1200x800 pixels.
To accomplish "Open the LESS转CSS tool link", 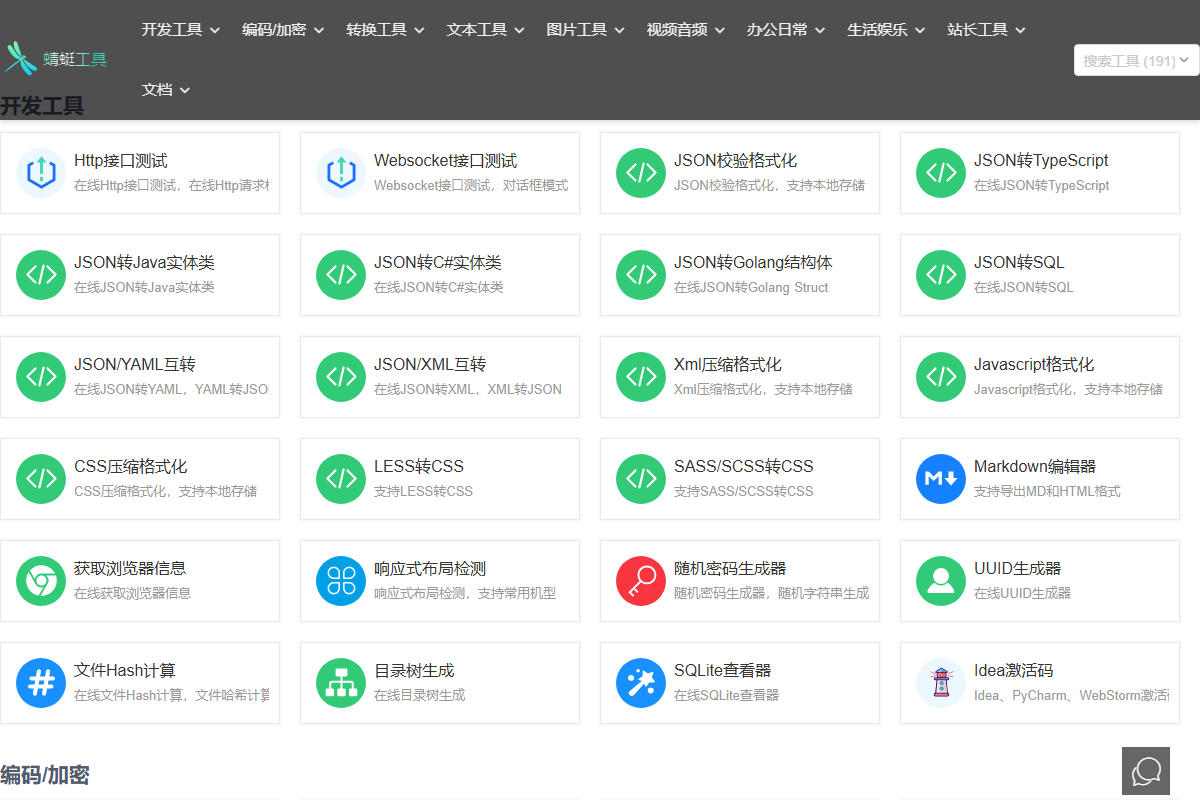I will (x=419, y=467).
